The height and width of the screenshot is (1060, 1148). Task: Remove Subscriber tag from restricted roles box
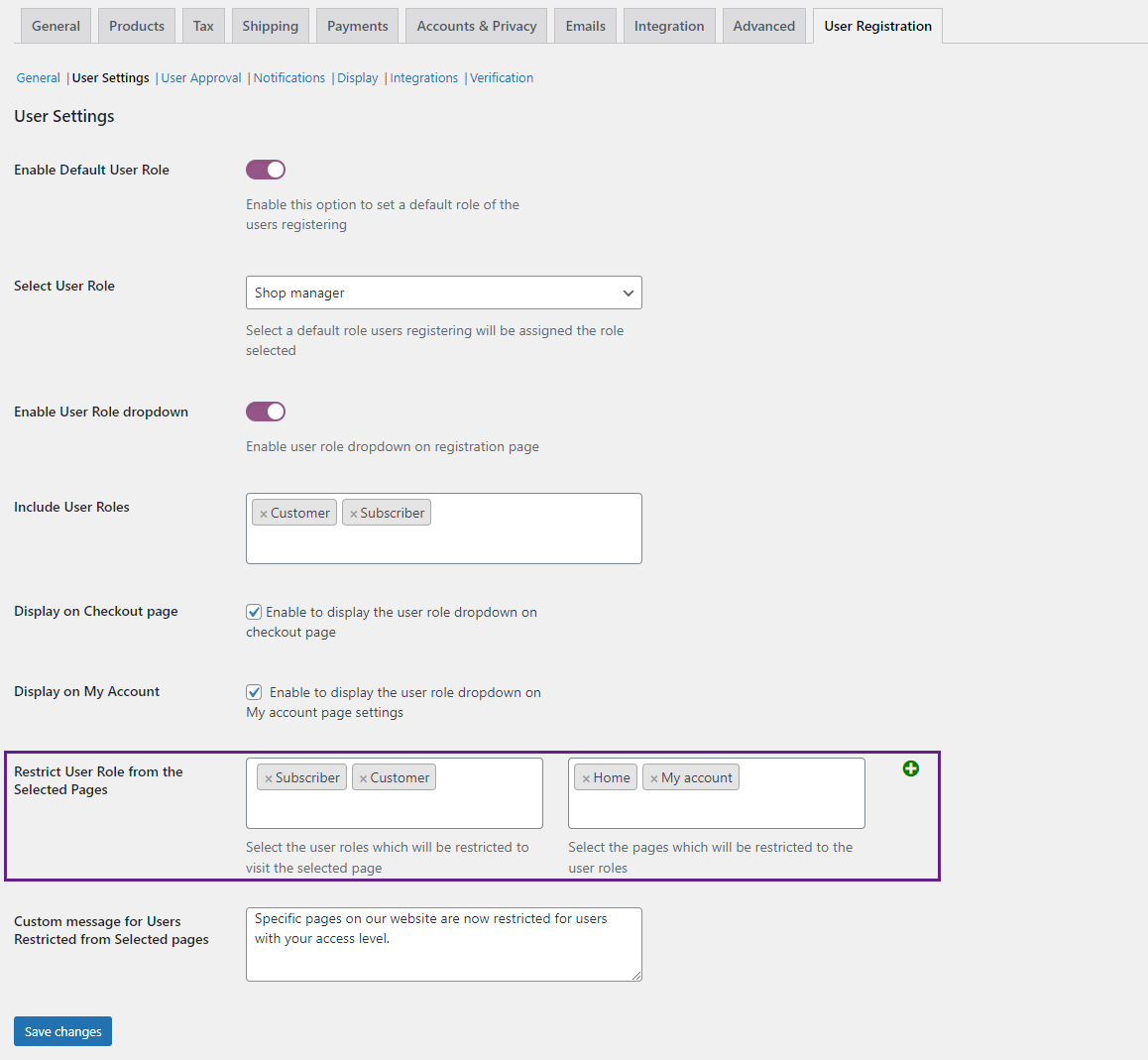point(269,778)
